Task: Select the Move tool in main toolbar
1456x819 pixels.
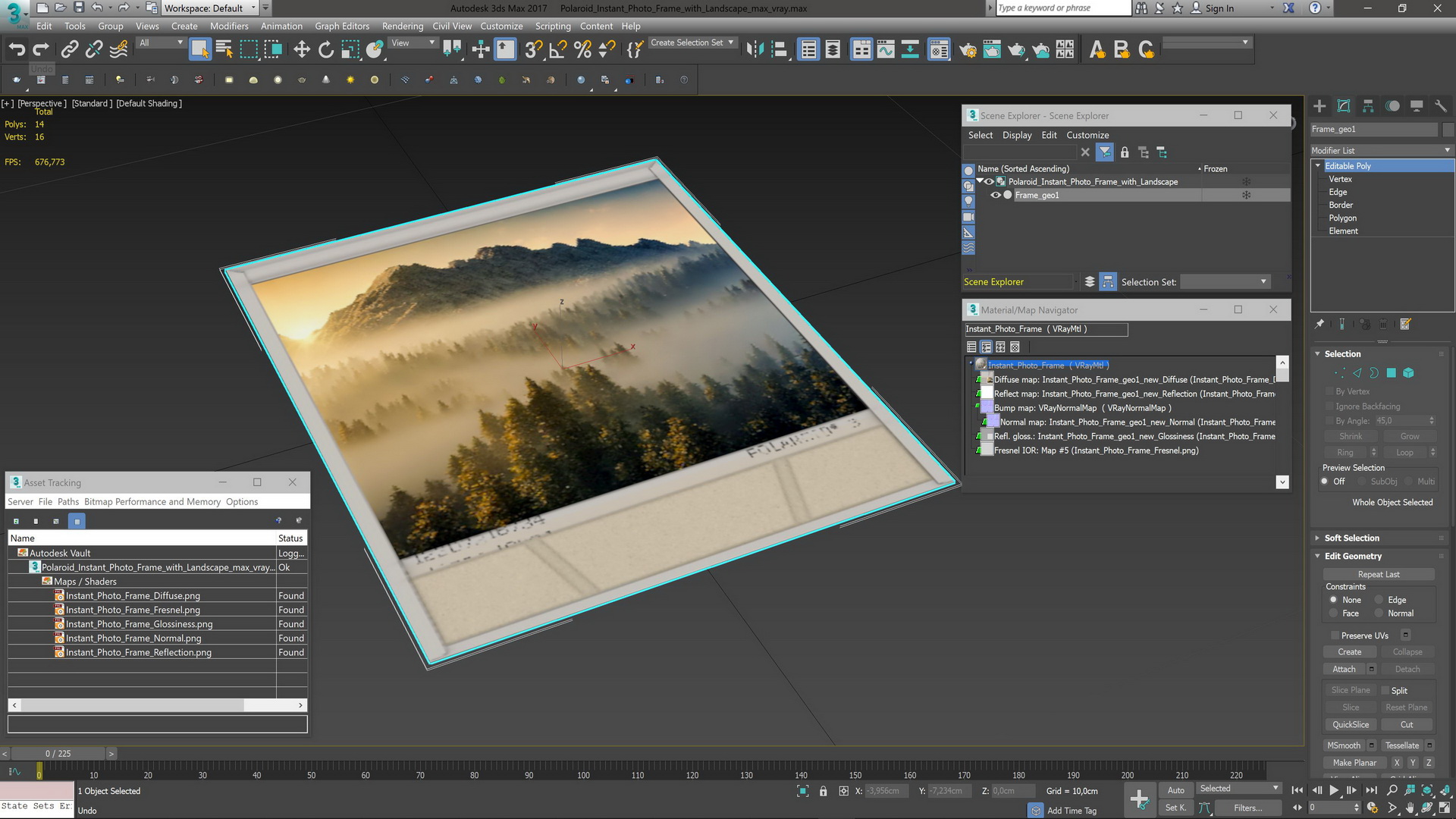Action: [302, 50]
